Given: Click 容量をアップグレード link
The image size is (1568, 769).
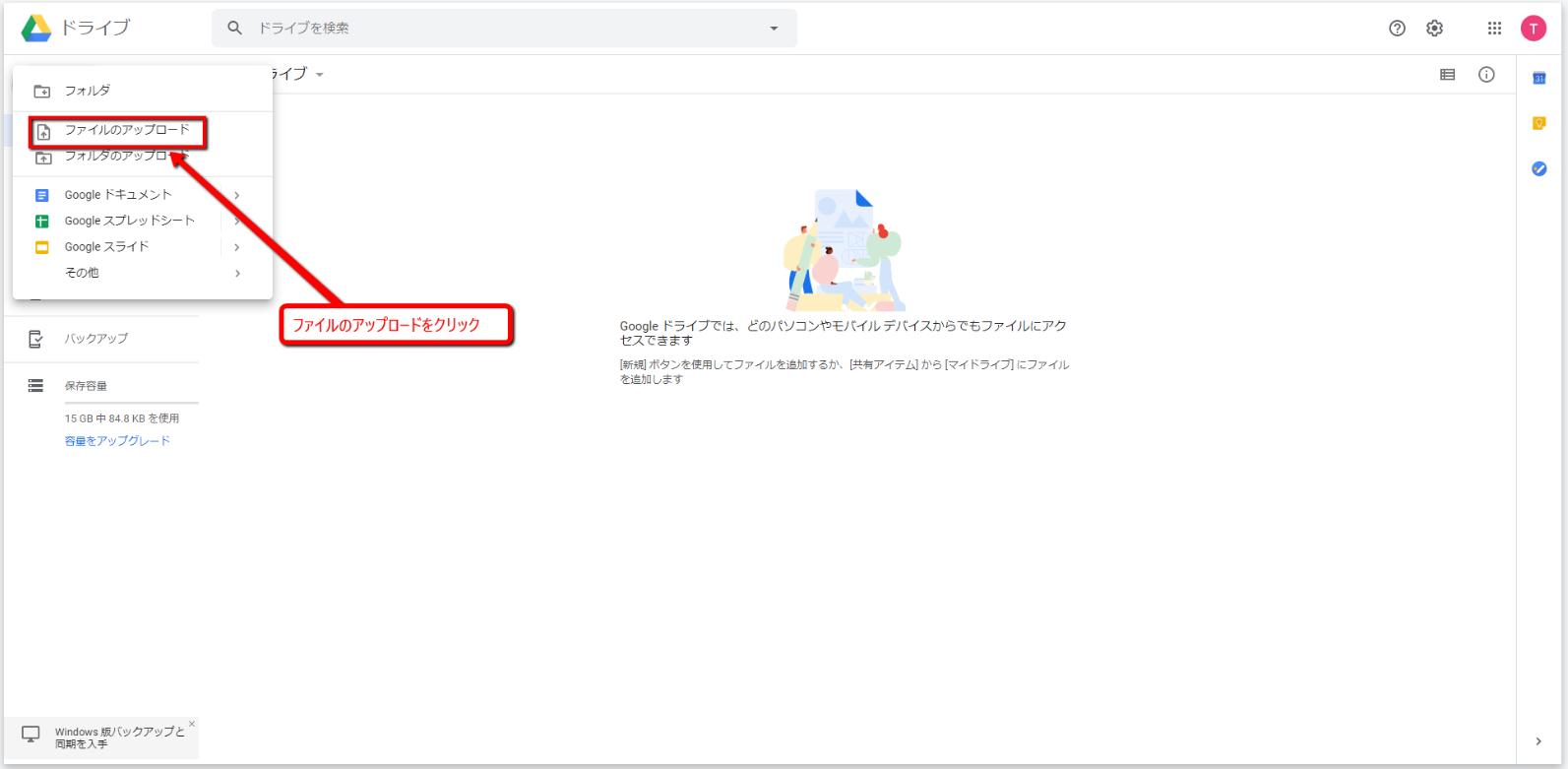Looking at the screenshot, I should 117,441.
